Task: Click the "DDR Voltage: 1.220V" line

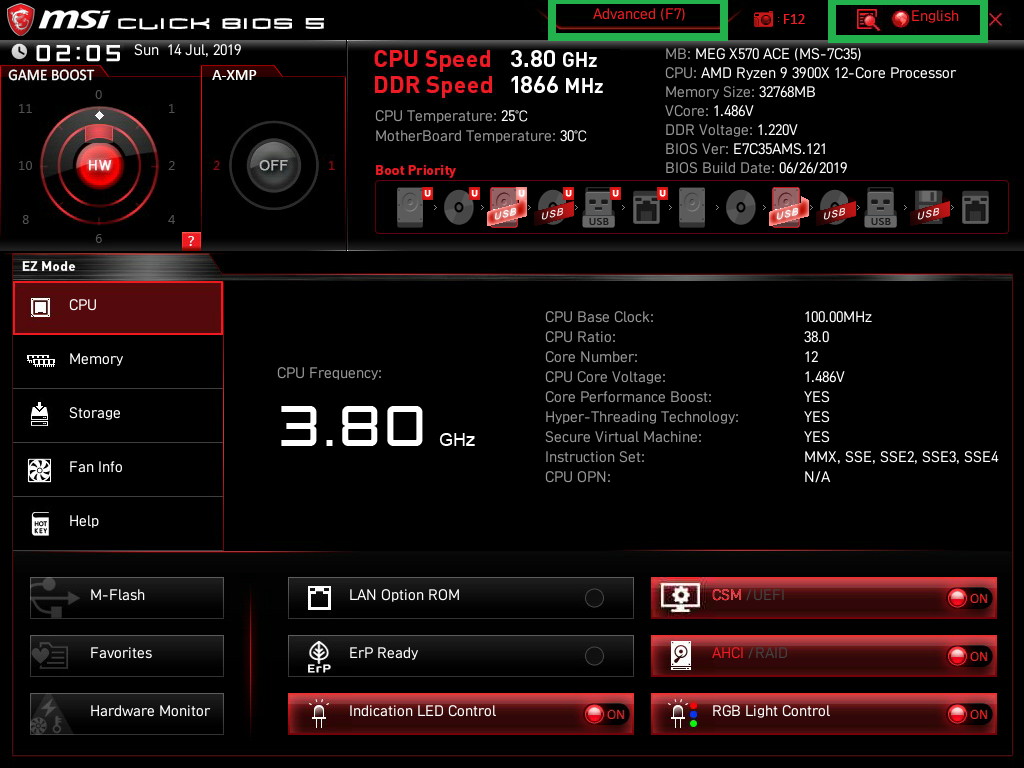Action: pos(731,130)
